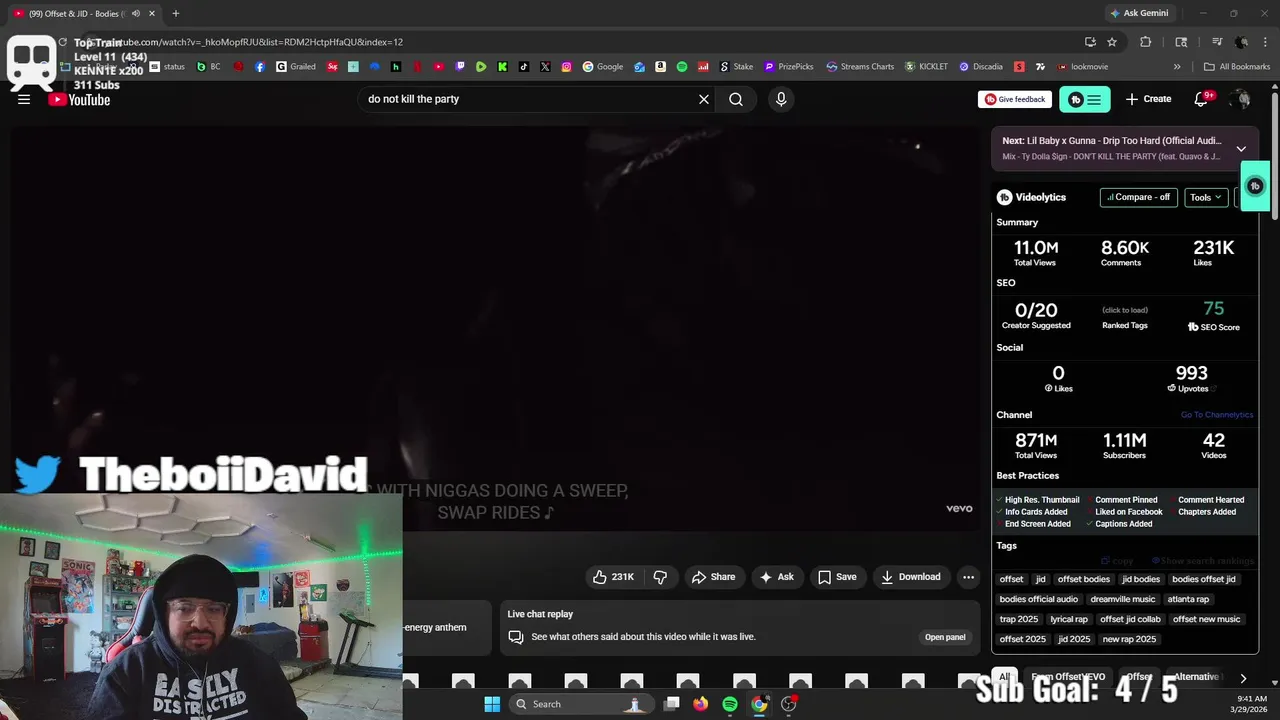Share the video

pyautogui.click(x=713, y=577)
